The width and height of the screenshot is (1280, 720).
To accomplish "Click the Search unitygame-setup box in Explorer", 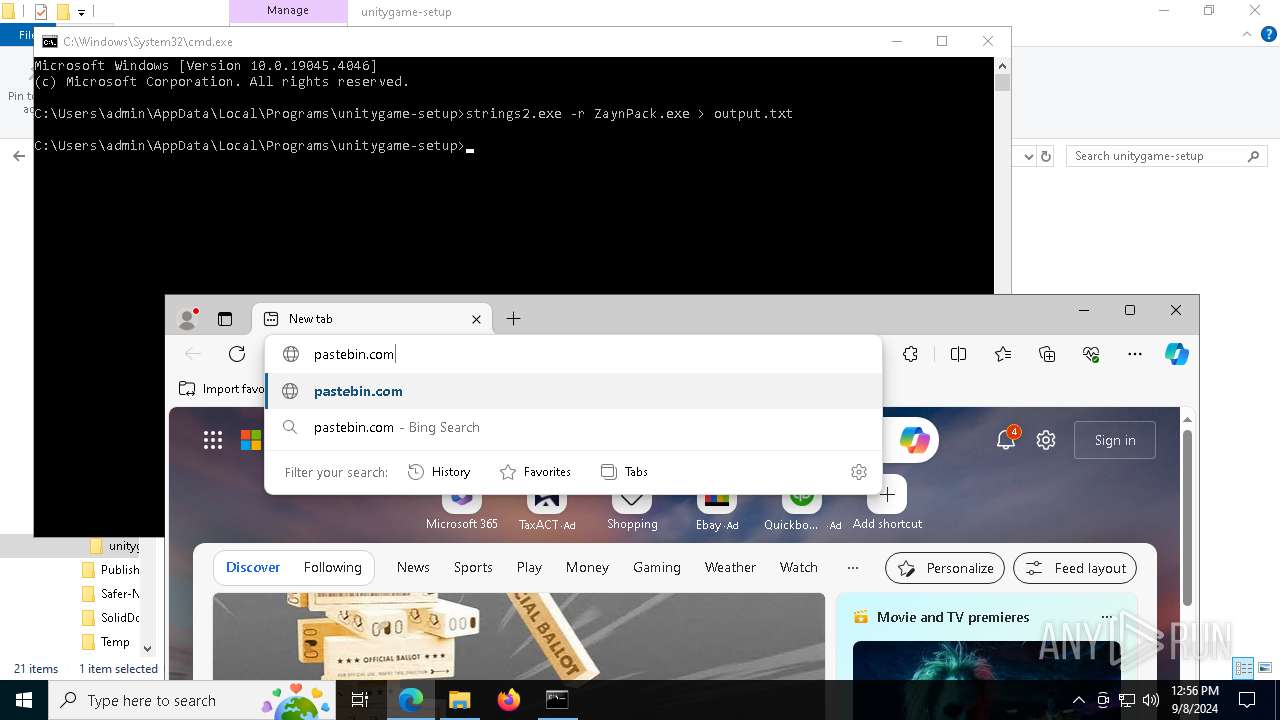I will (x=1165, y=156).
